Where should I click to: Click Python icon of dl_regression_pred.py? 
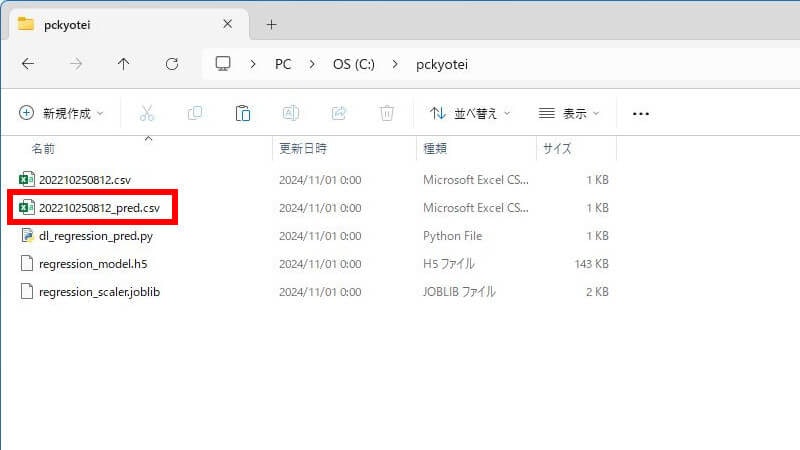(27, 235)
